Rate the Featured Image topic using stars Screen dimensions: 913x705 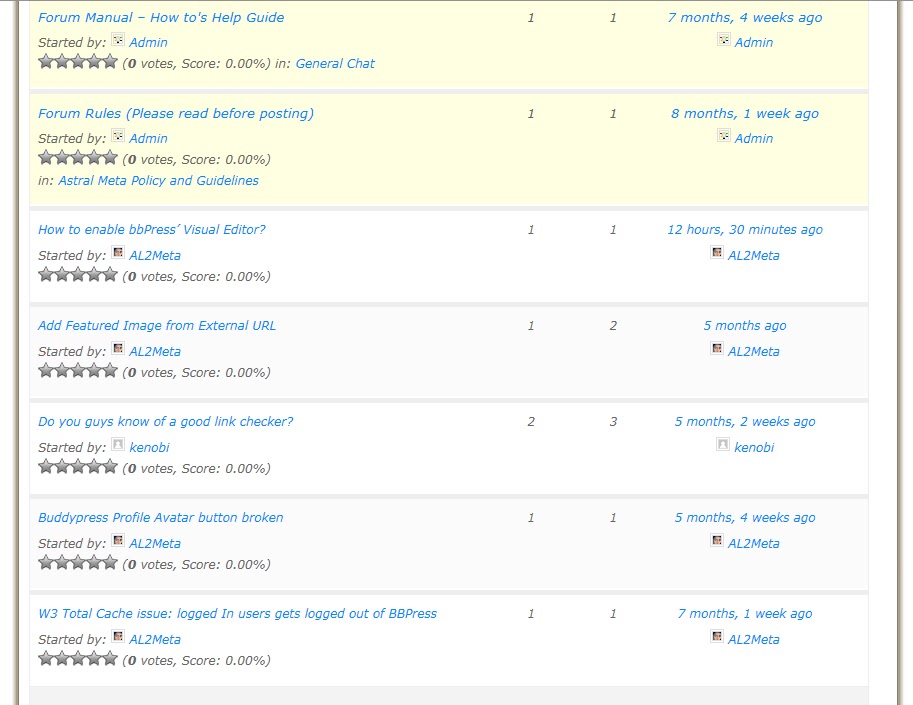coord(78,370)
